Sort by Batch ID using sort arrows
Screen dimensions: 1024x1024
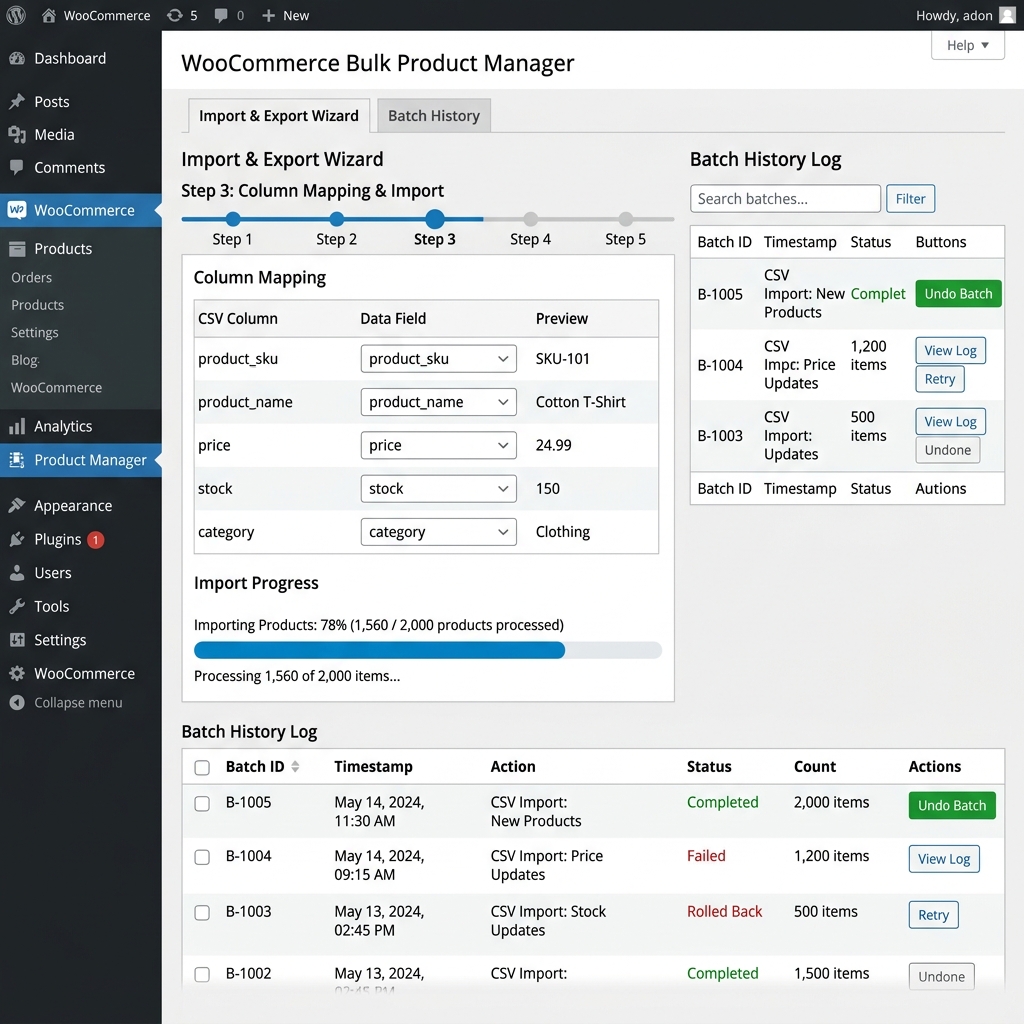[295, 767]
